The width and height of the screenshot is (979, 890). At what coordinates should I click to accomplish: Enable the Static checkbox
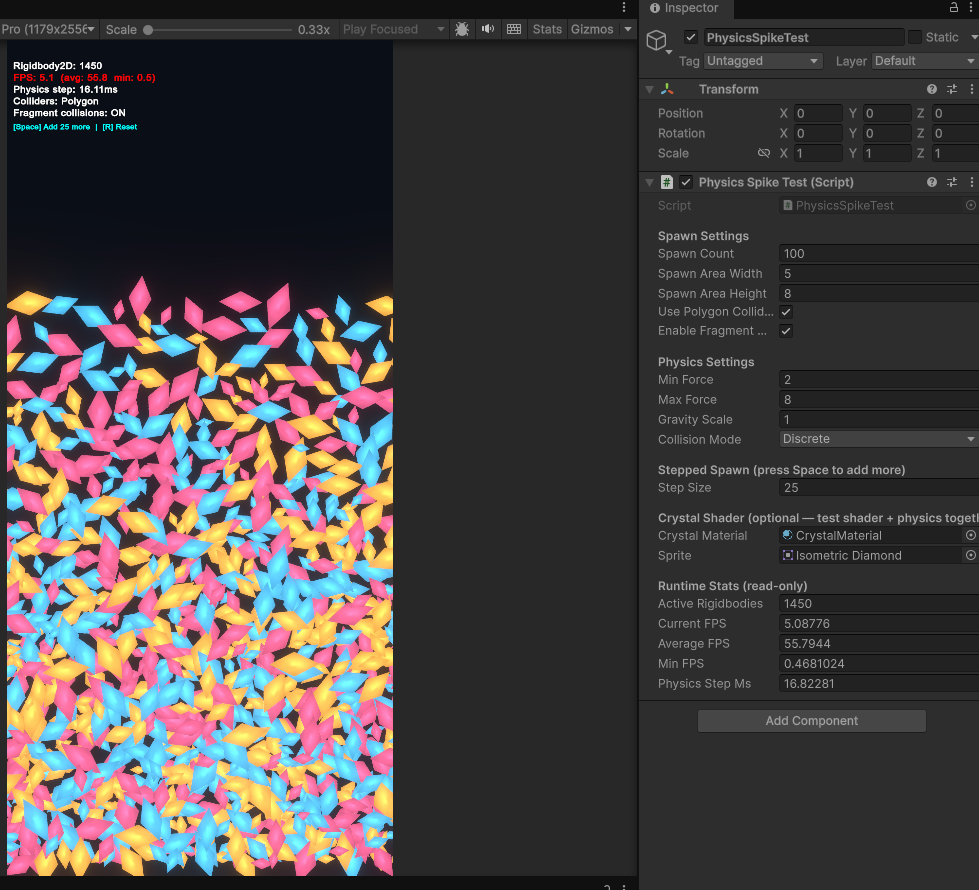(x=915, y=37)
